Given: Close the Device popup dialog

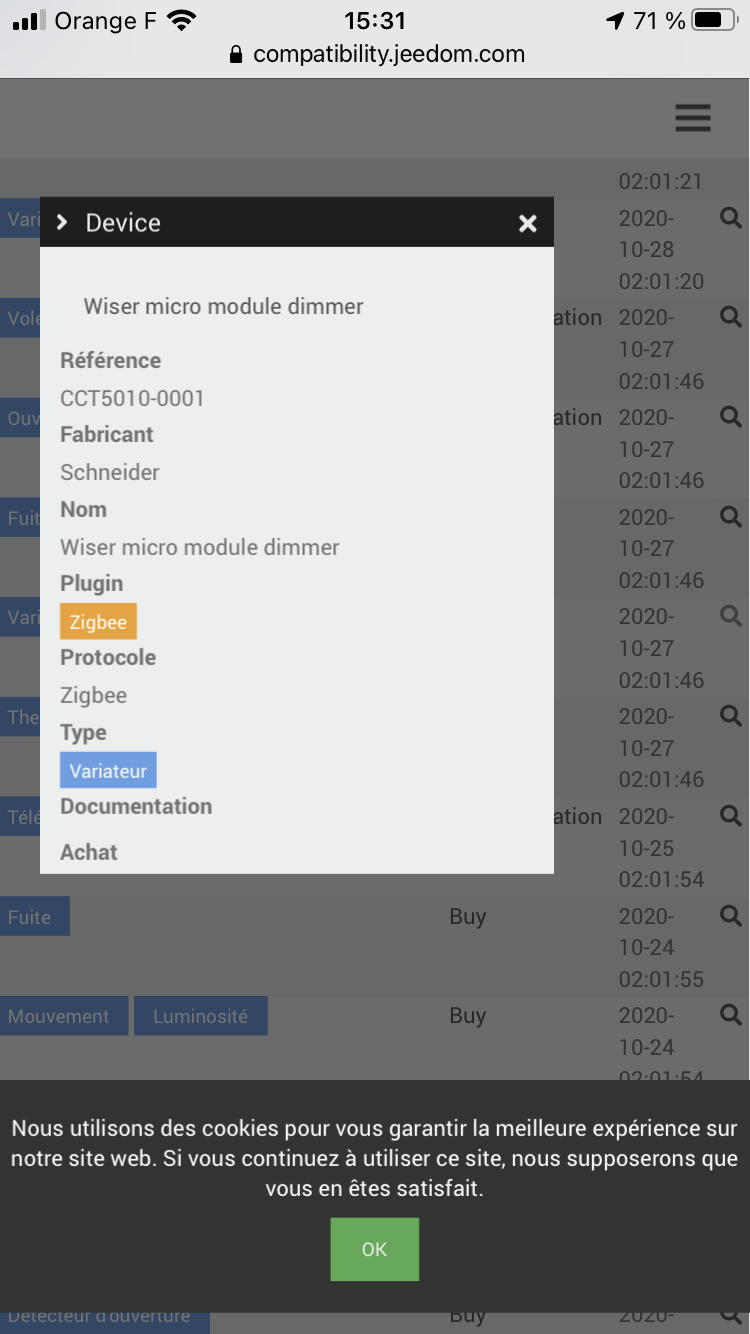Looking at the screenshot, I should [528, 223].
